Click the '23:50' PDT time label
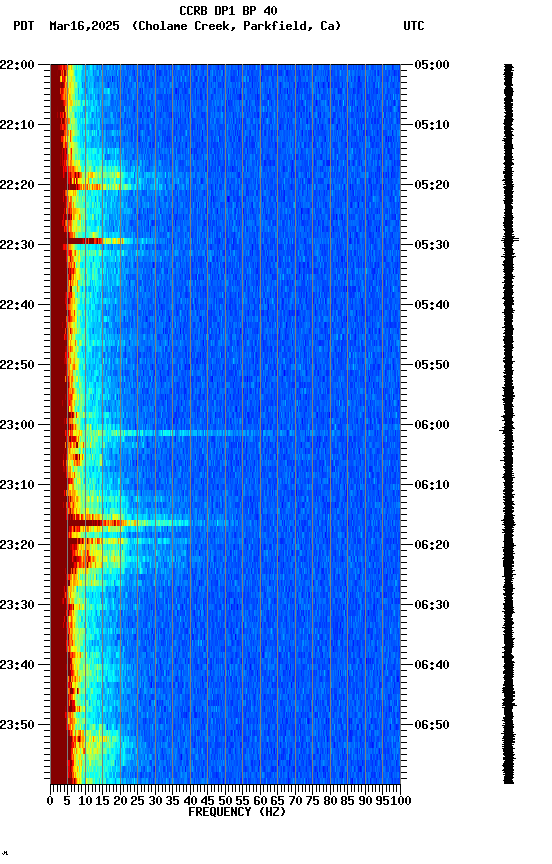The image size is (552, 864). pyautogui.click(x=17, y=725)
